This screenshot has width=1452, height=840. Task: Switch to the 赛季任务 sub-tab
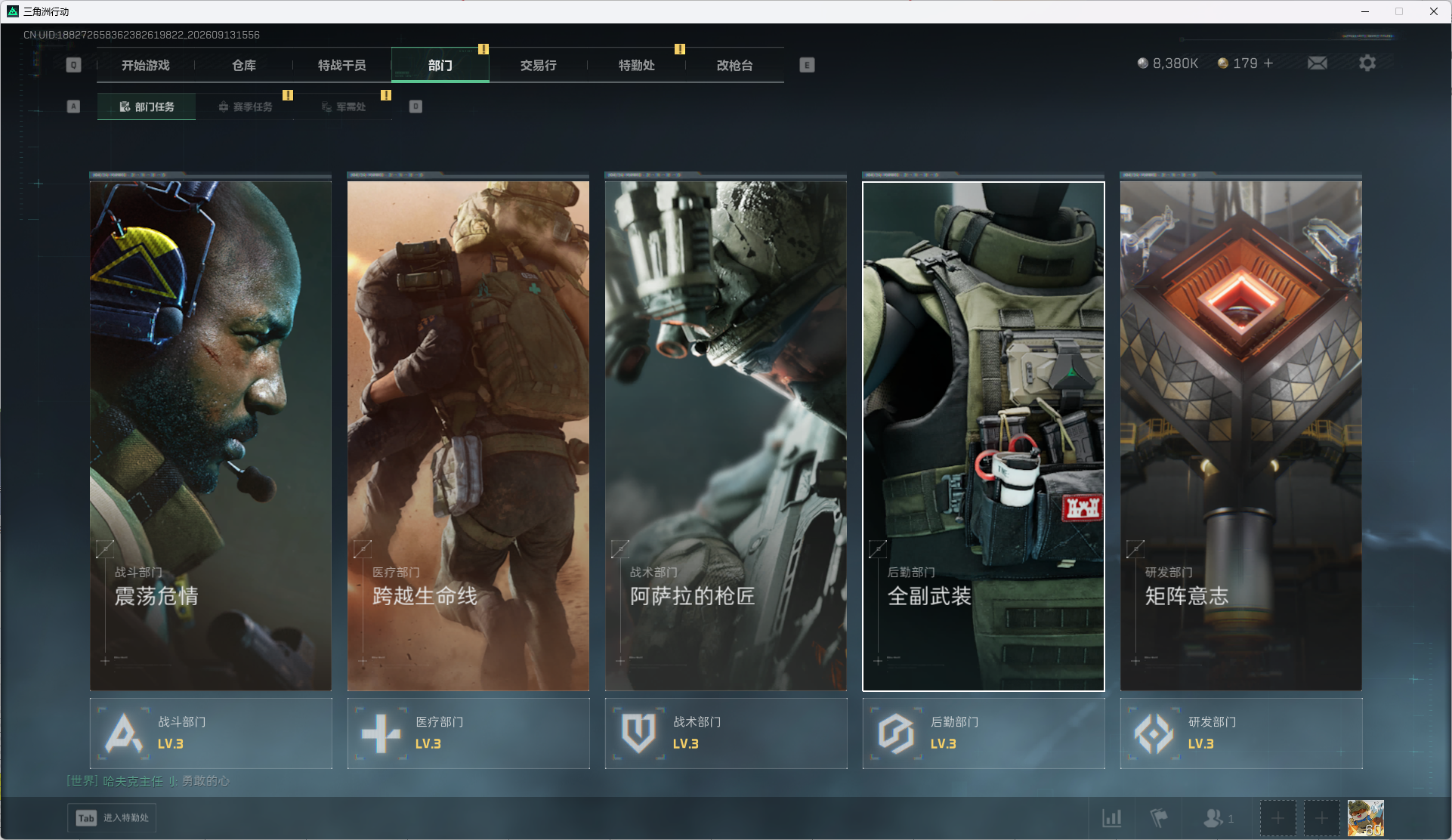click(x=245, y=107)
